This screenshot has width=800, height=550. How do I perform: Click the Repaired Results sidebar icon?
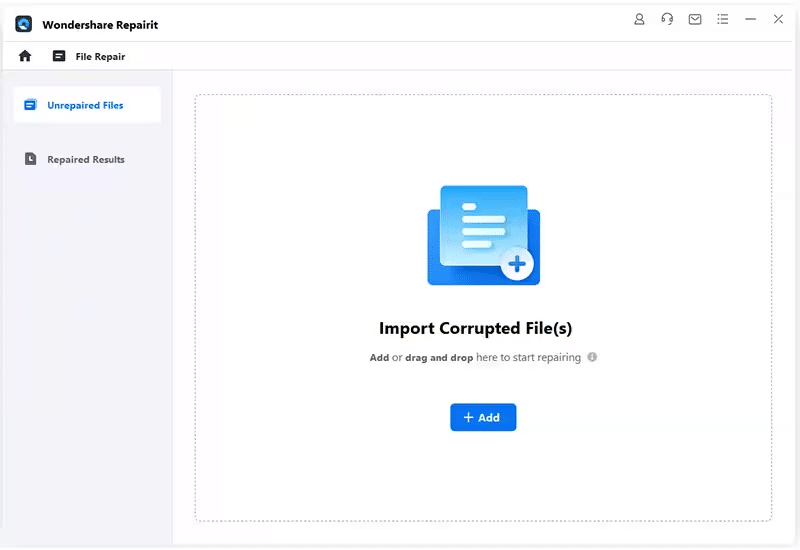[31, 159]
